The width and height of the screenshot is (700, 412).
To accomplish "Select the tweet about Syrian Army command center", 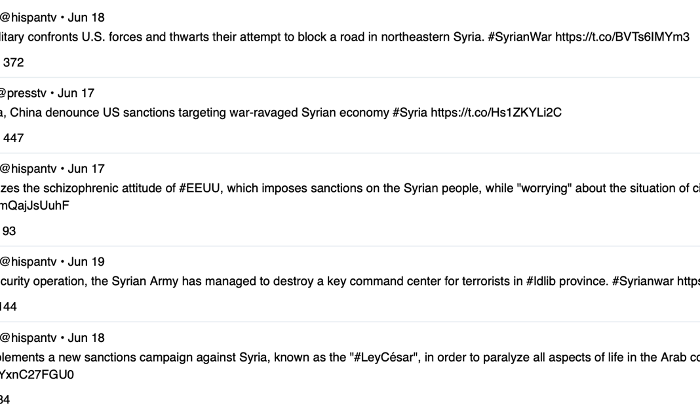I will pos(350,284).
